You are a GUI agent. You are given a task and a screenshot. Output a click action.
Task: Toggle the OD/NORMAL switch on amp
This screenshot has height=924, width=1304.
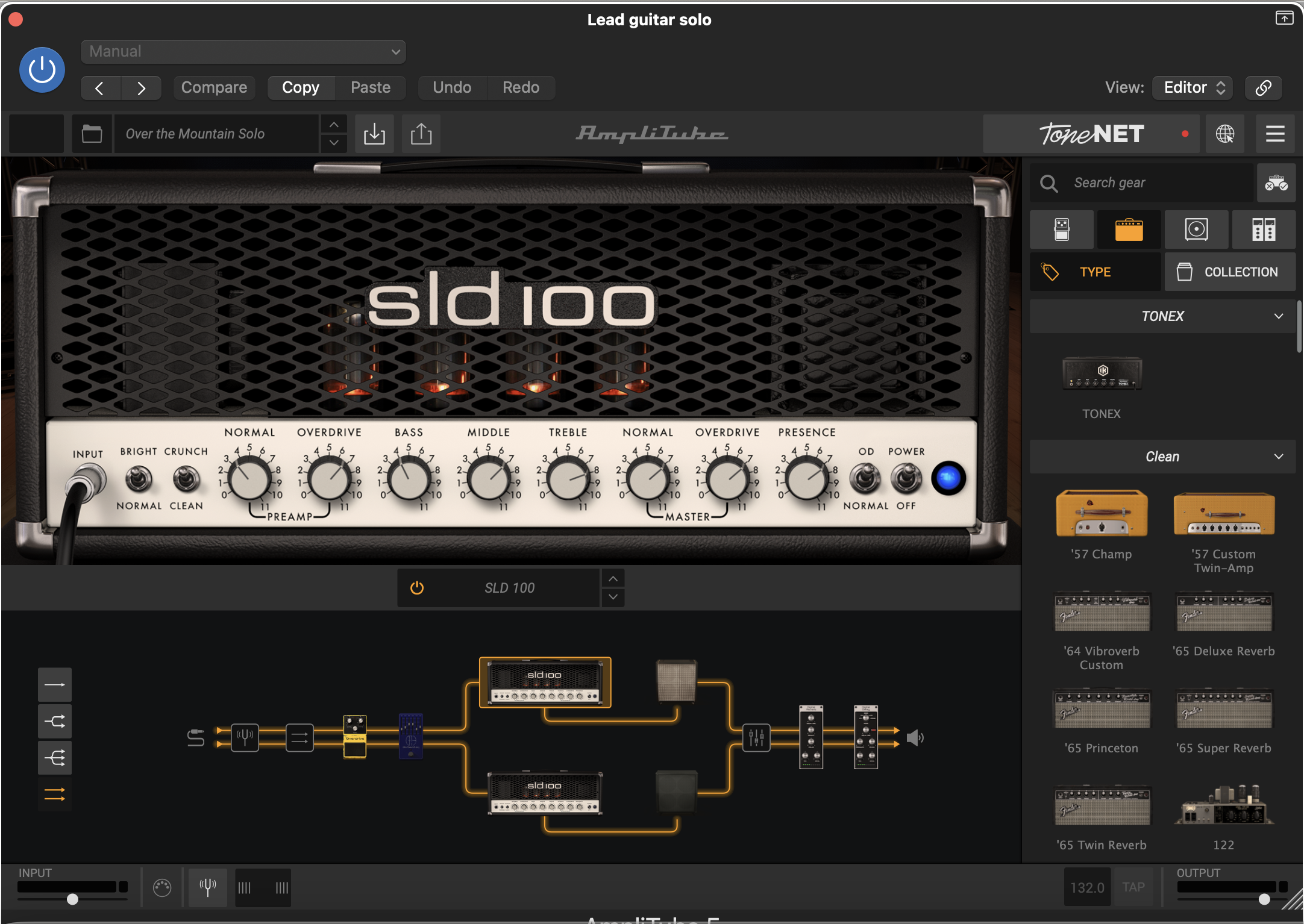(x=865, y=478)
